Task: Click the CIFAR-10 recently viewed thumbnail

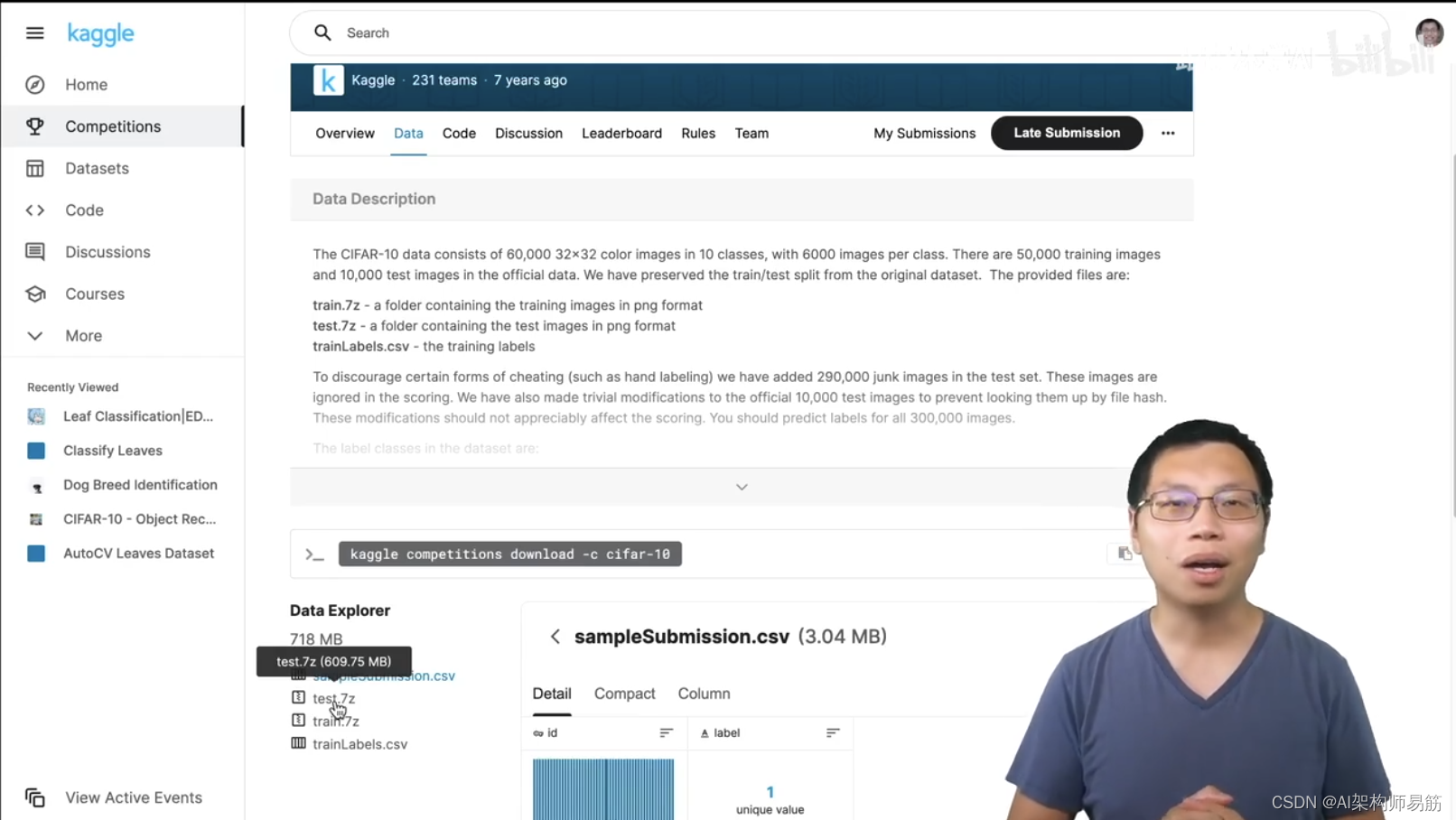Action: (x=36, y=519)
